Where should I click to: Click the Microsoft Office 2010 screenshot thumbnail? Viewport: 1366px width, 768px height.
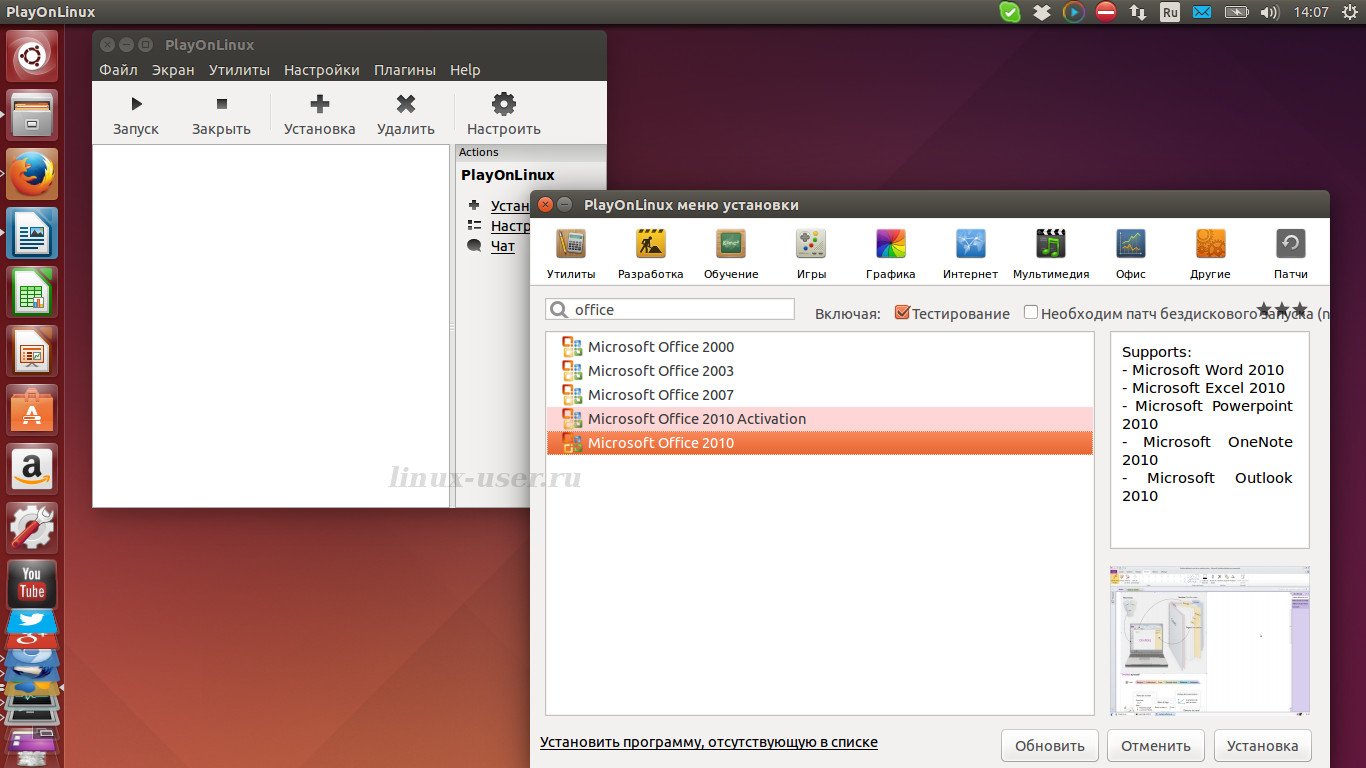tap(1210, 641)
